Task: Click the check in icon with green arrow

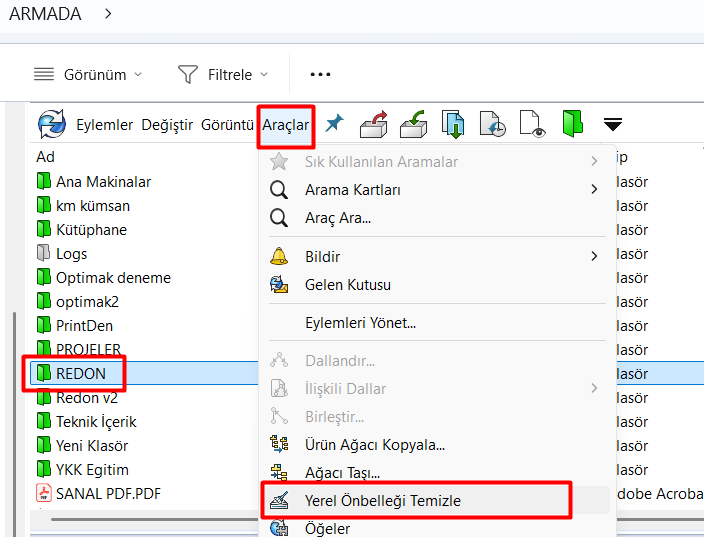Action: [413, 124]
